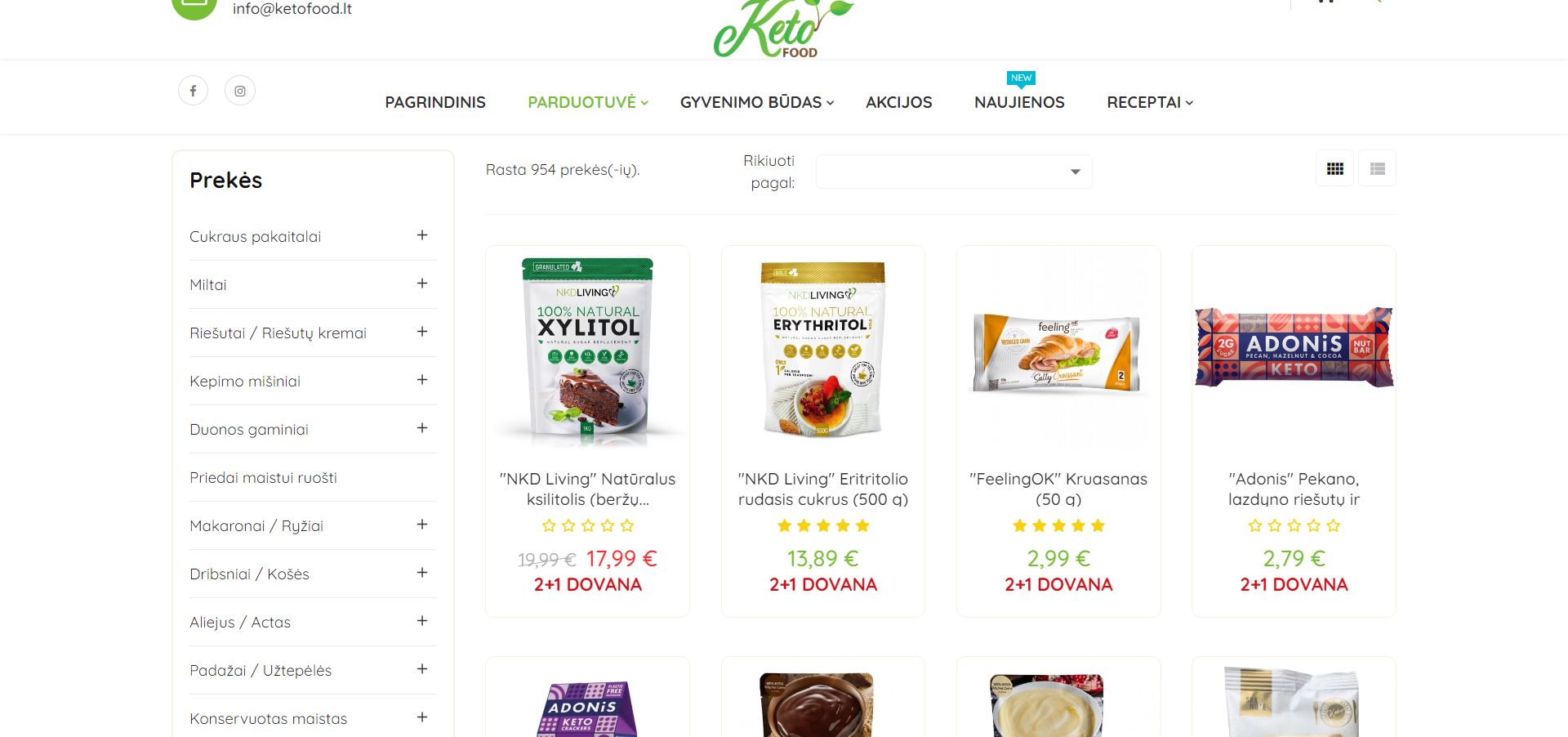This screenshot has width=1568, height=737.
Task: Open the Rikiuoti pagal sort dropdown
Action: [x=954, y=172]
